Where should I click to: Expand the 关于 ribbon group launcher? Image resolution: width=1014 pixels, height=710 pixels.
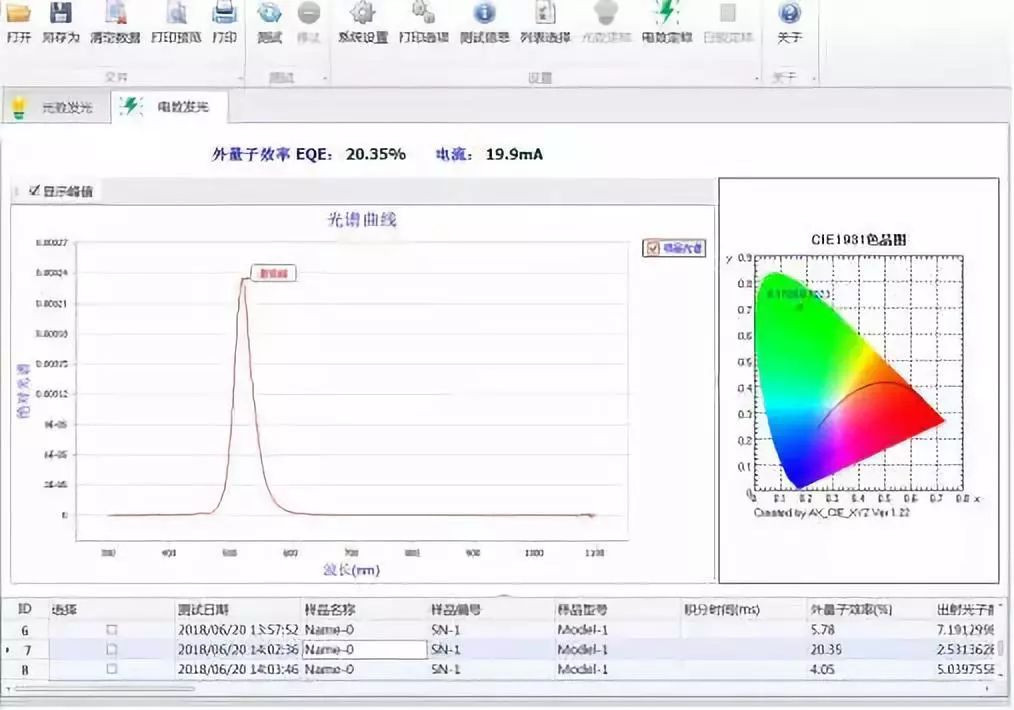(x=814, y=79)
